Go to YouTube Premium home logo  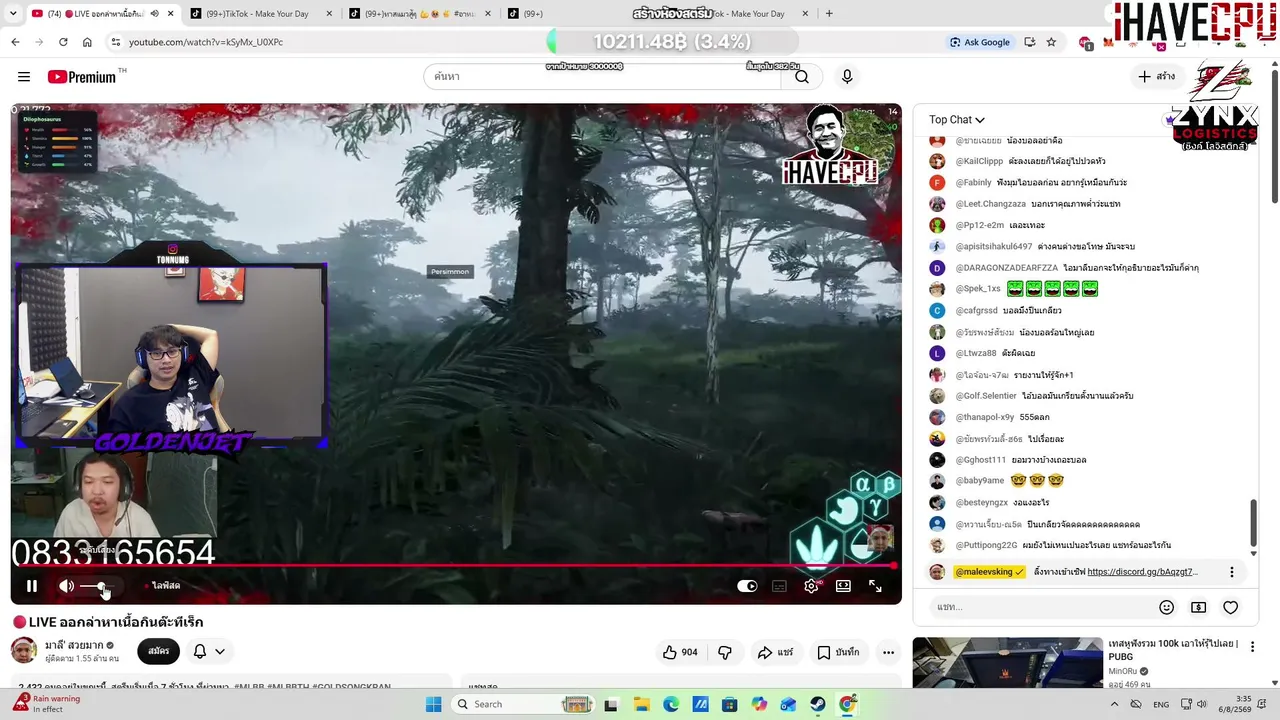(x=82, y=77)
